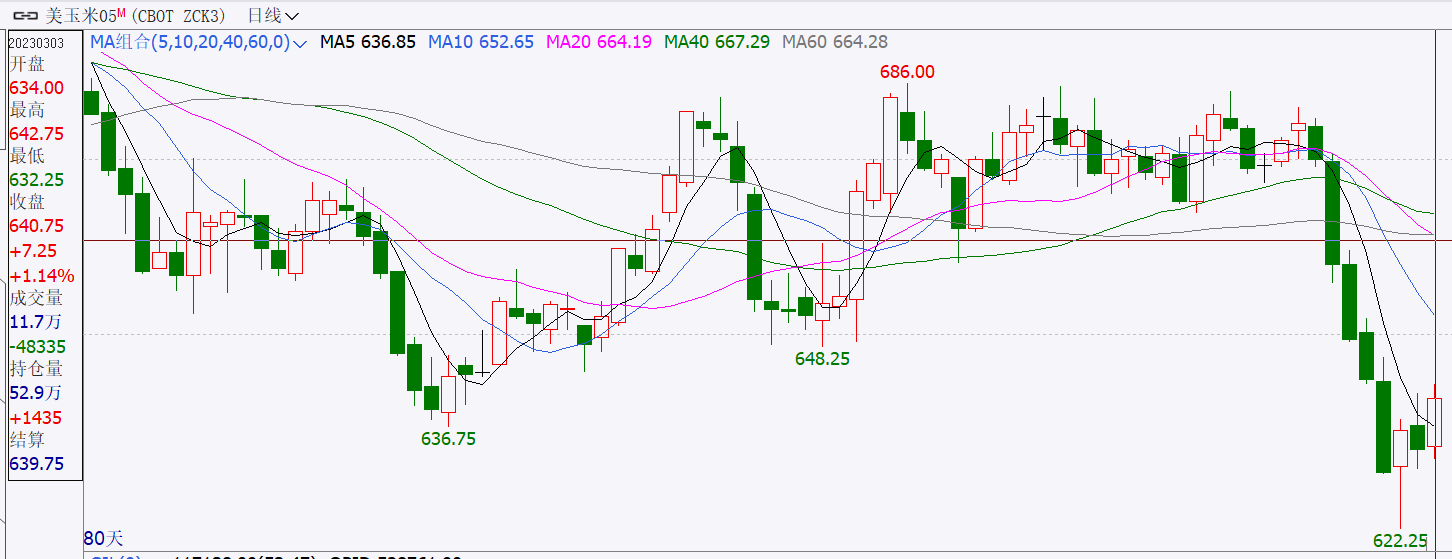
Task: Click the 648.25 low price marker
Action: [822, 358]
